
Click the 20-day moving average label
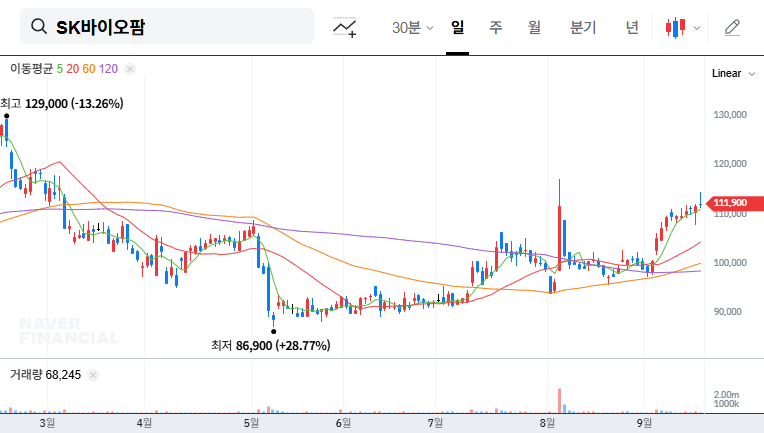(x=73, y=69)
